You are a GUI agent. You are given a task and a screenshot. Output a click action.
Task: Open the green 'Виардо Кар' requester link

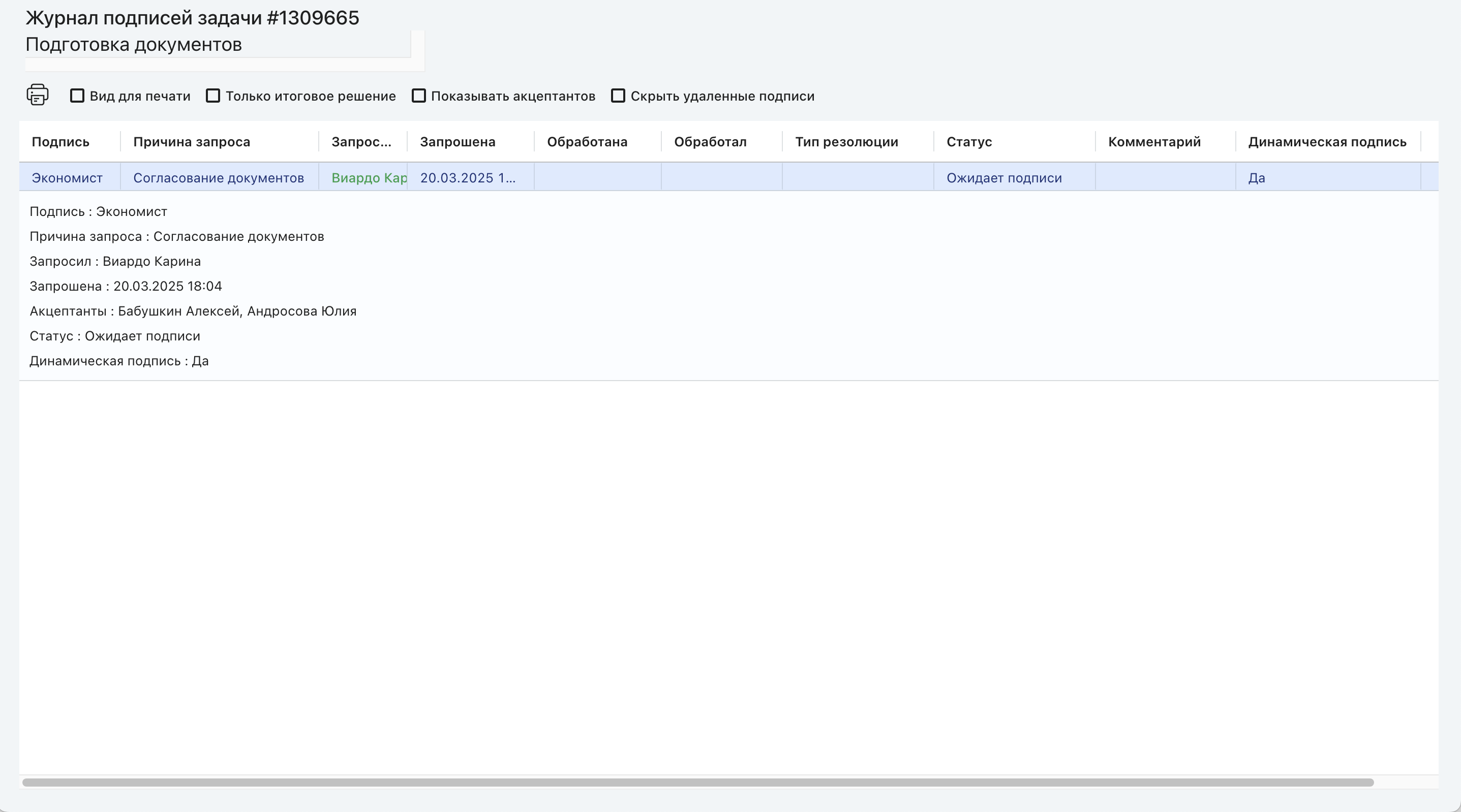click(369, 178)
